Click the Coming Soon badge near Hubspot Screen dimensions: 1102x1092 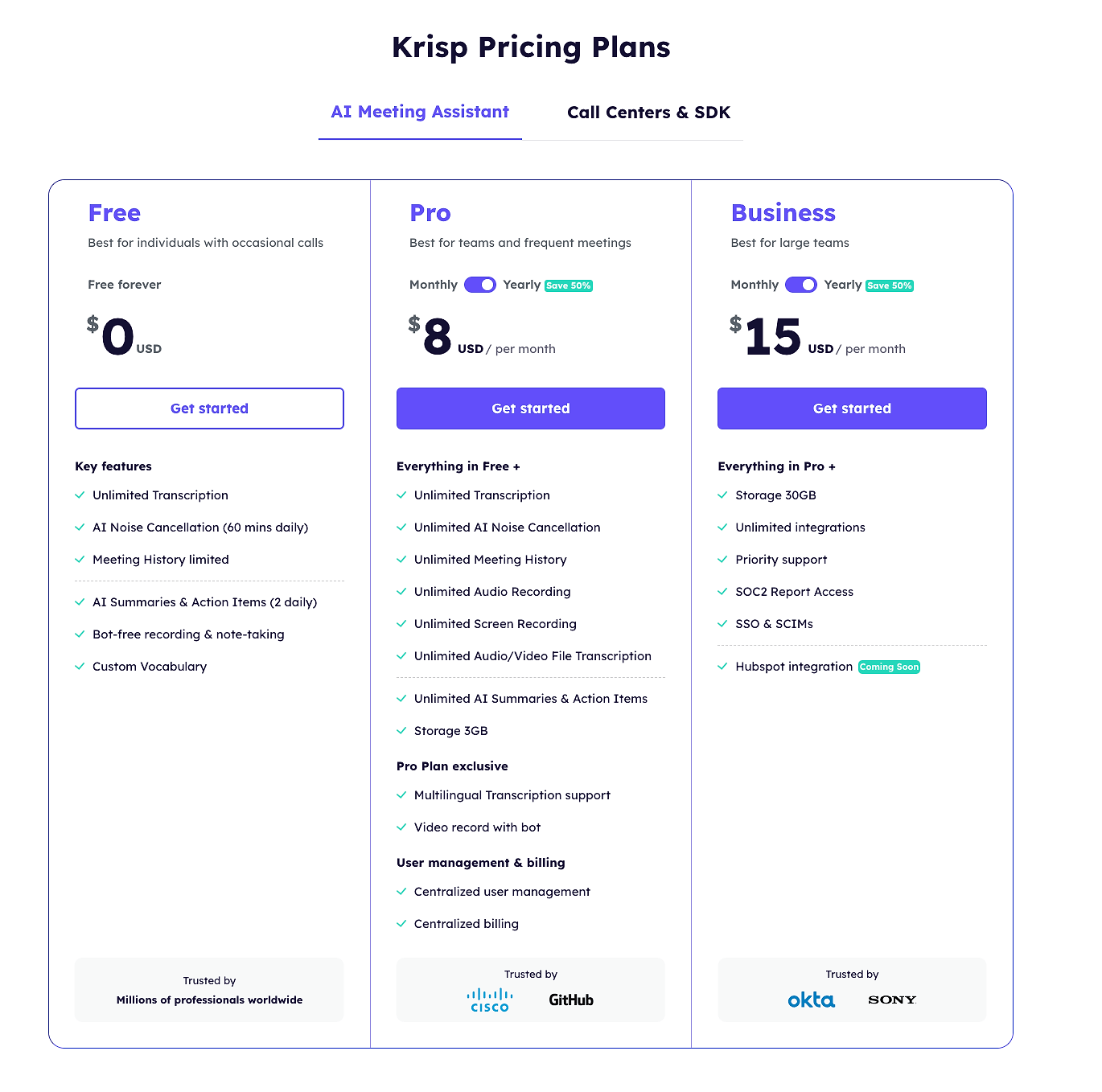[889, 667]
